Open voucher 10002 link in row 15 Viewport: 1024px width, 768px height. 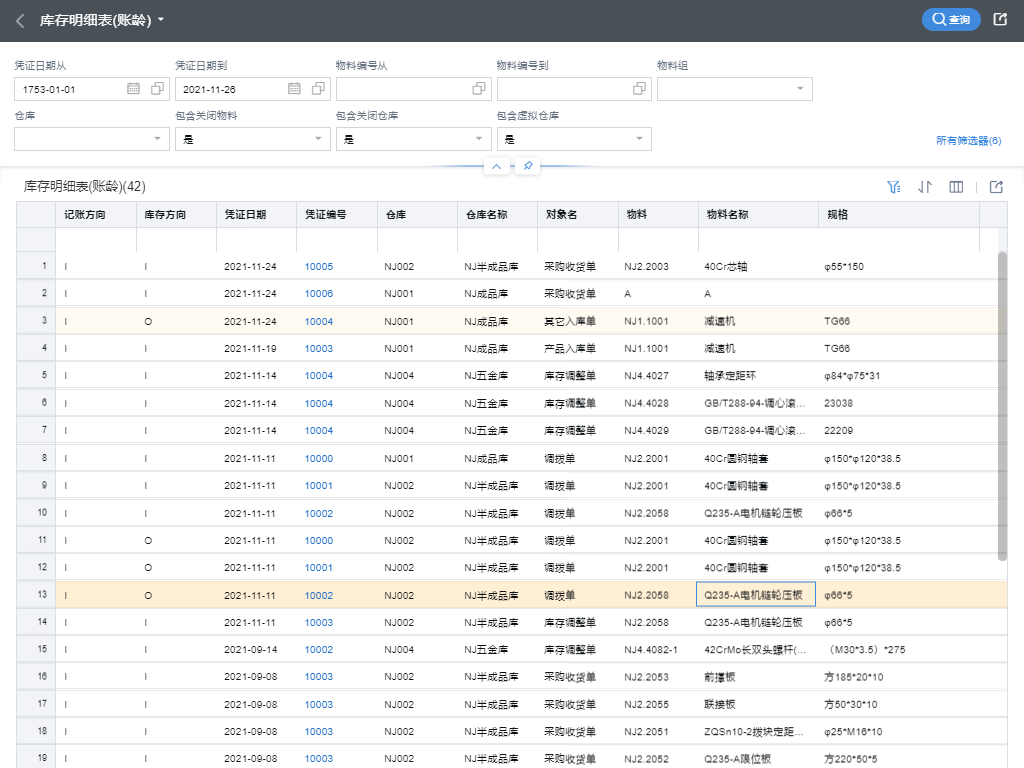(x=319, y=650)
